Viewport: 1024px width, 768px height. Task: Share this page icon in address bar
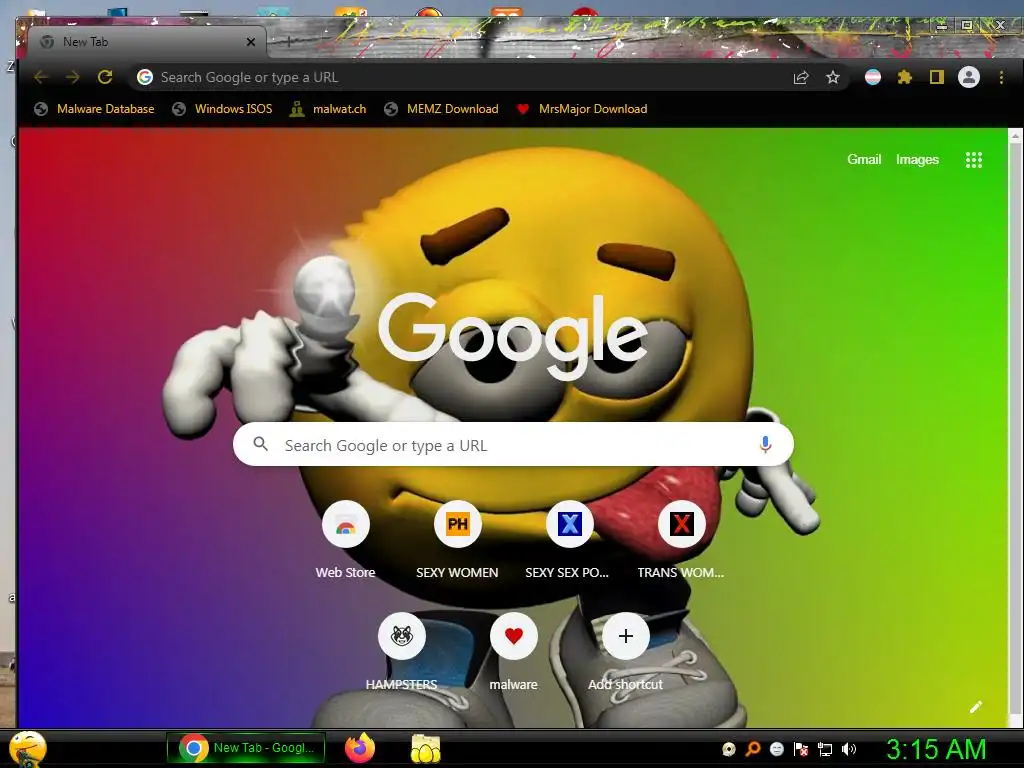[801, 78]
